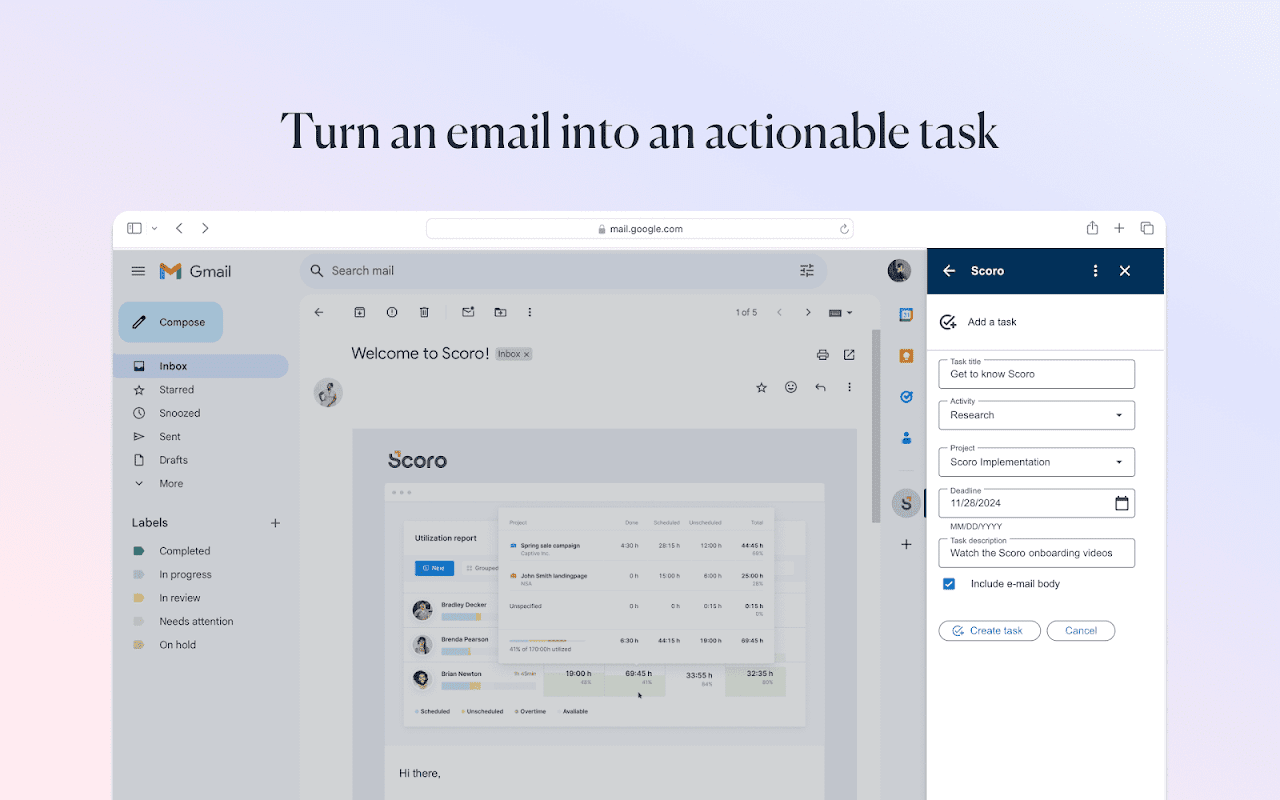The image size is (1280, 800).
Task: Reply to the email
Action: [x=820, y=387]
